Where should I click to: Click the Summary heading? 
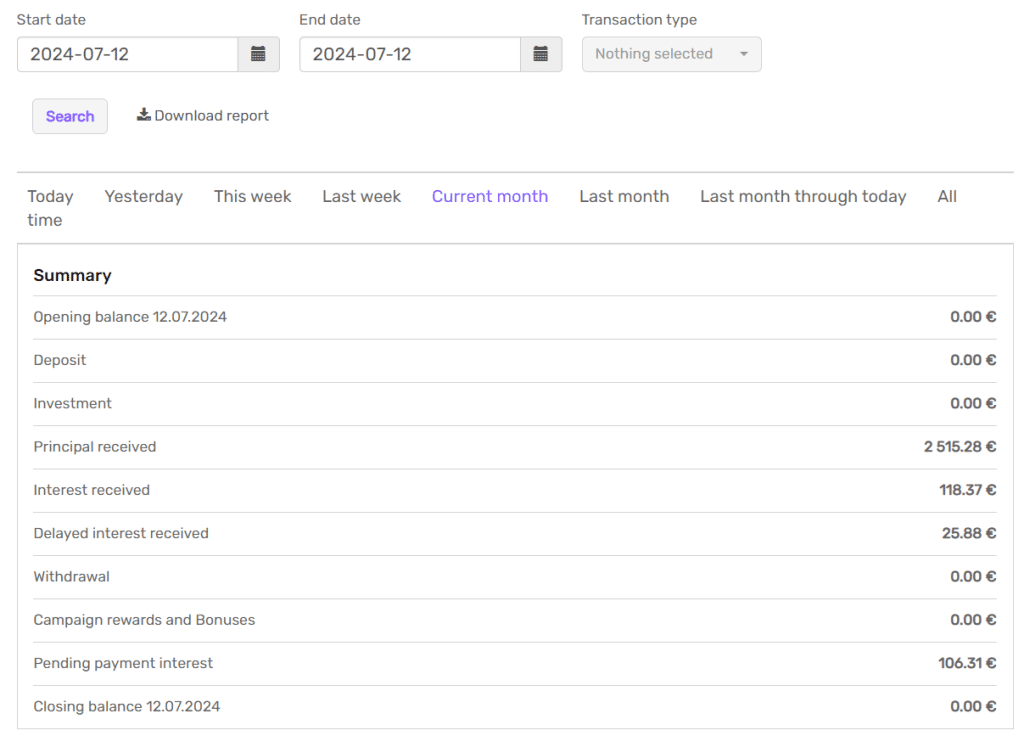coord(72,276)
